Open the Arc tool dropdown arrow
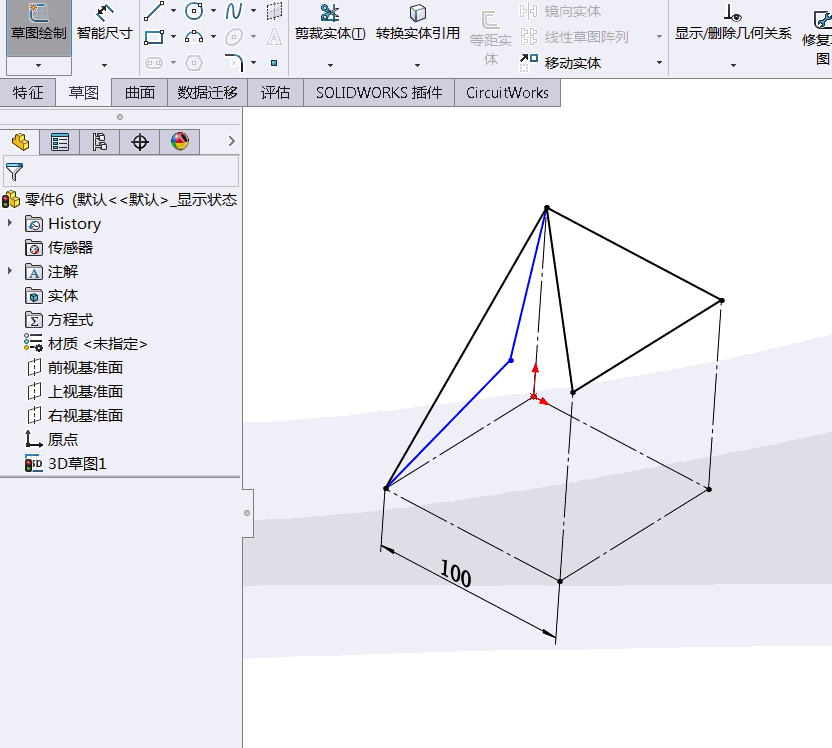The image size is (832, 748). coord(213,37)
